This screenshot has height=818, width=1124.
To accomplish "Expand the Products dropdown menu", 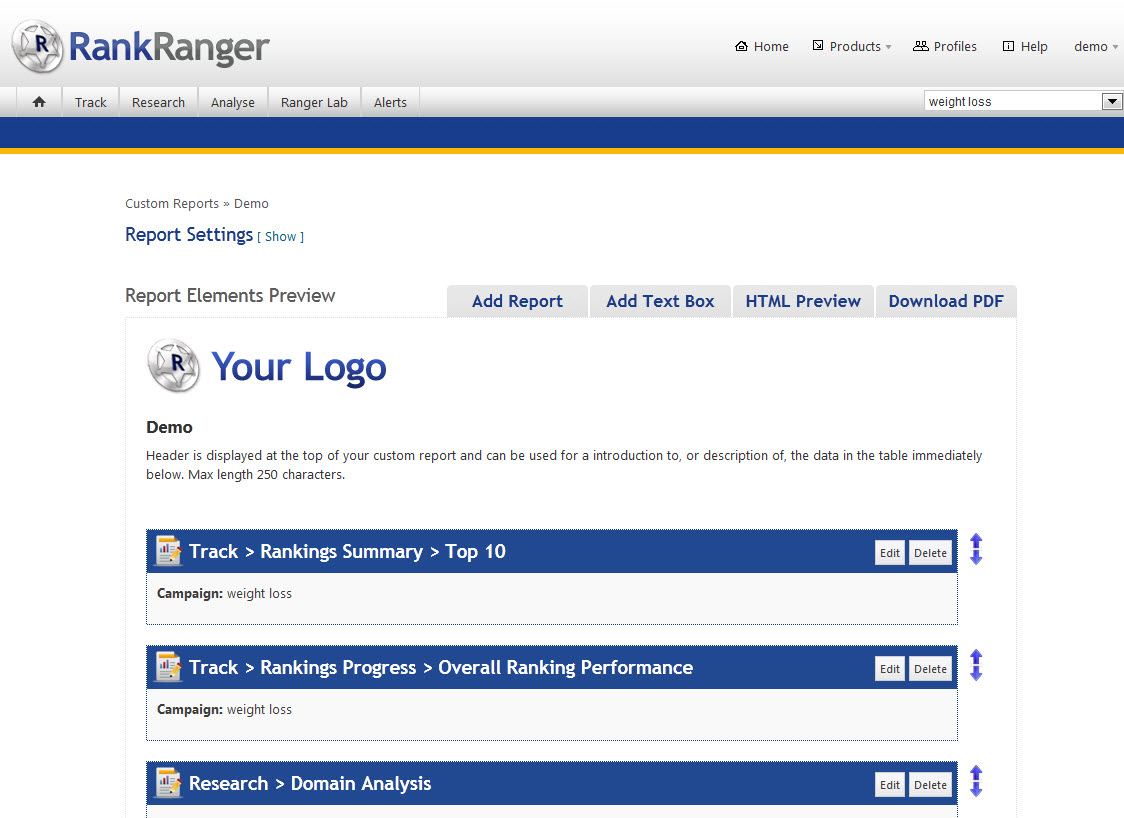I will pyautogui.click(x=852, y=47).
